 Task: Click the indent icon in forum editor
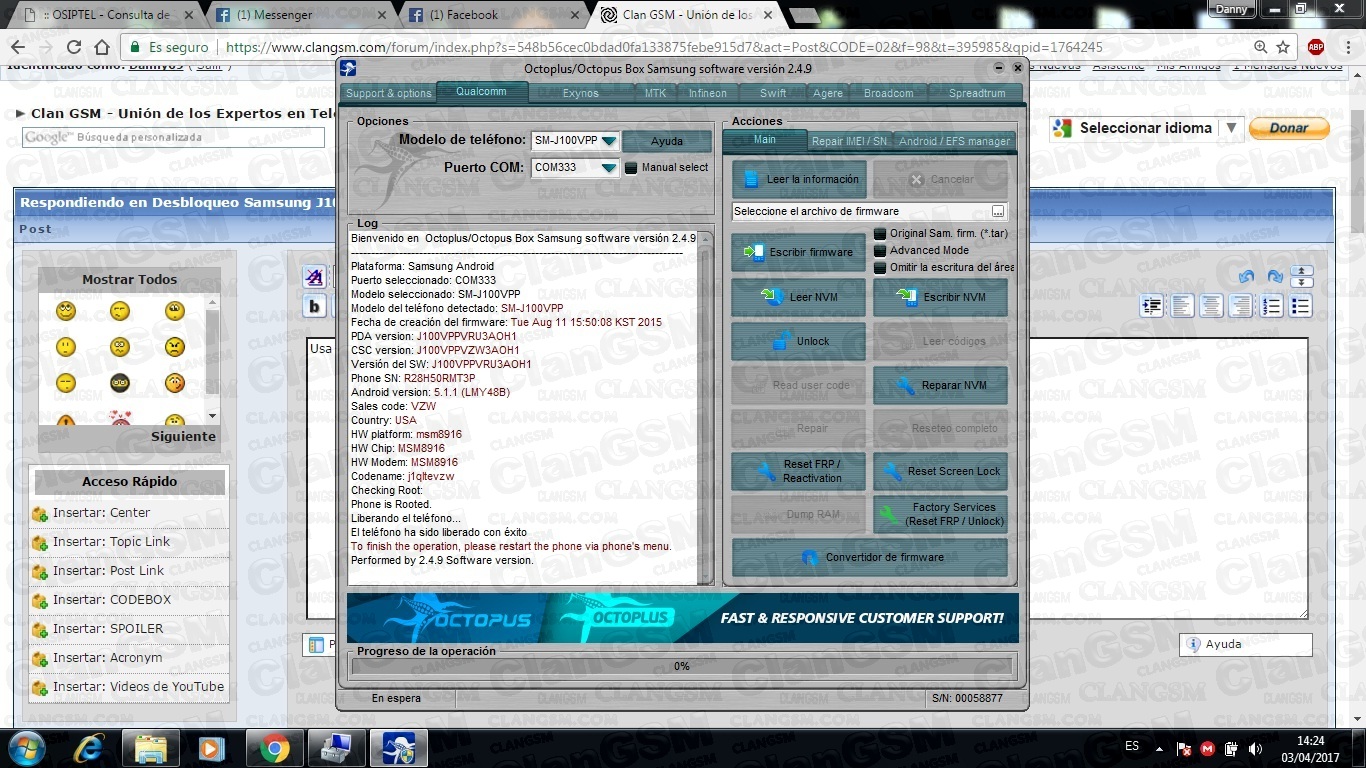(x=1152, y=306)
